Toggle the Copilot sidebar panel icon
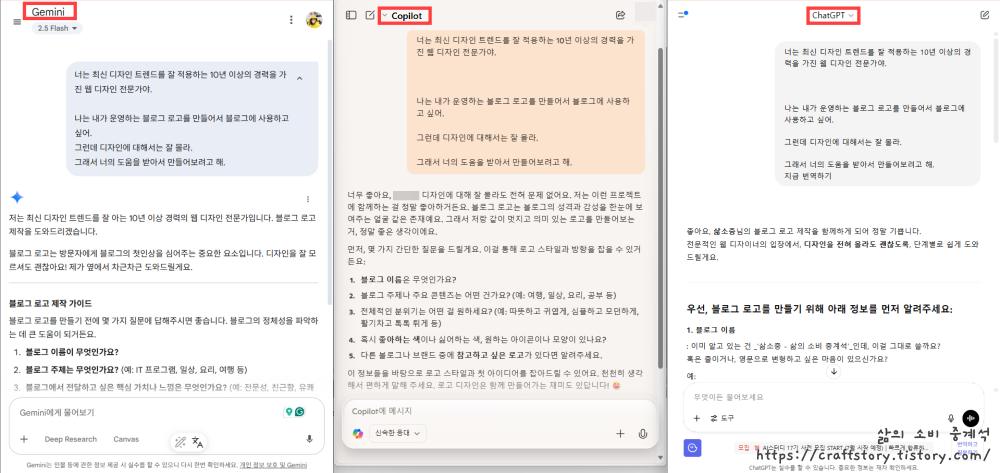Screen dimensions: 1000x473 351,15
